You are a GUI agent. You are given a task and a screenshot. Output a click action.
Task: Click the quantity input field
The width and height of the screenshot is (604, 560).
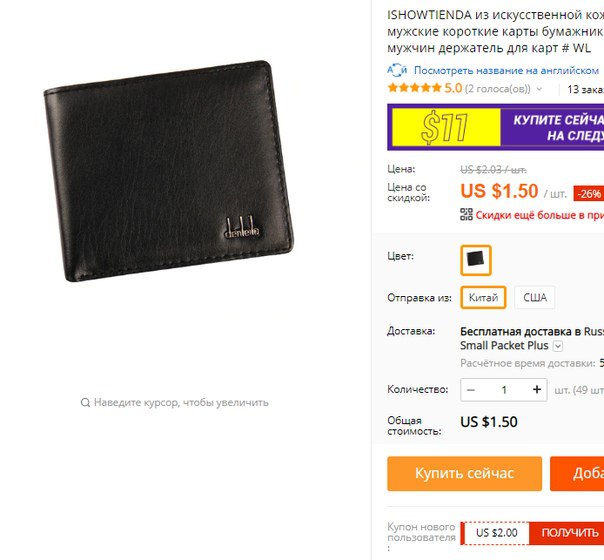(504, 390)
